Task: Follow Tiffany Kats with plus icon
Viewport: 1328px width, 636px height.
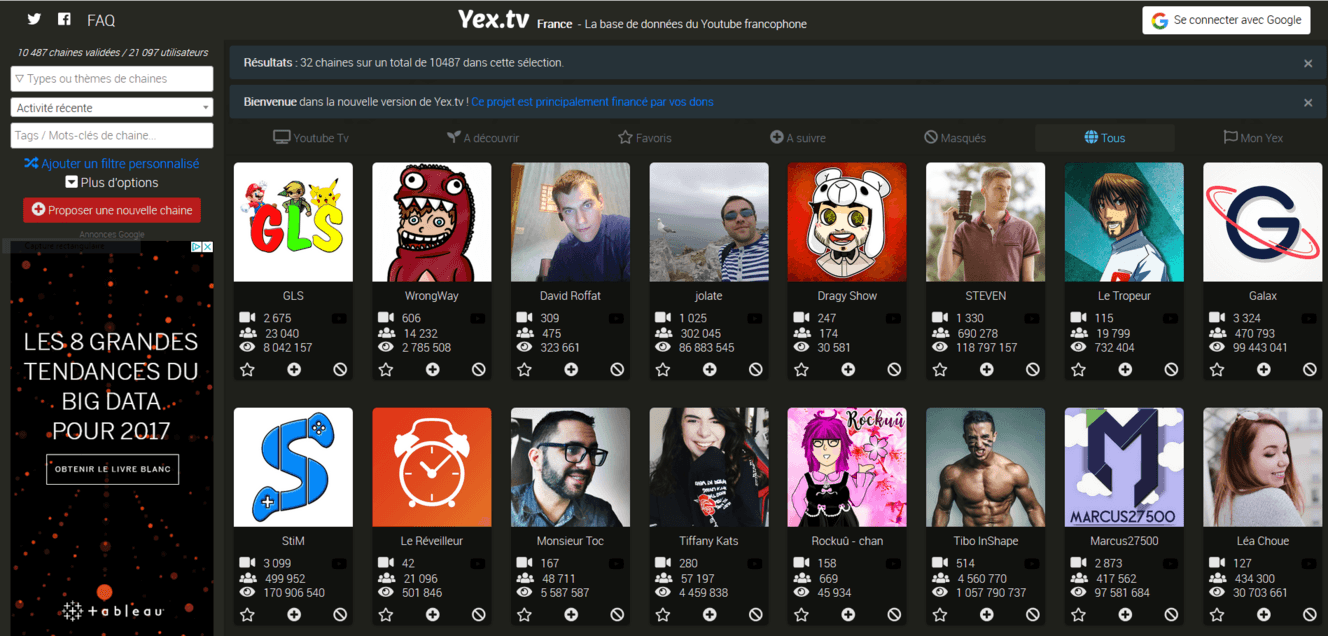Action: click(710, 615)
